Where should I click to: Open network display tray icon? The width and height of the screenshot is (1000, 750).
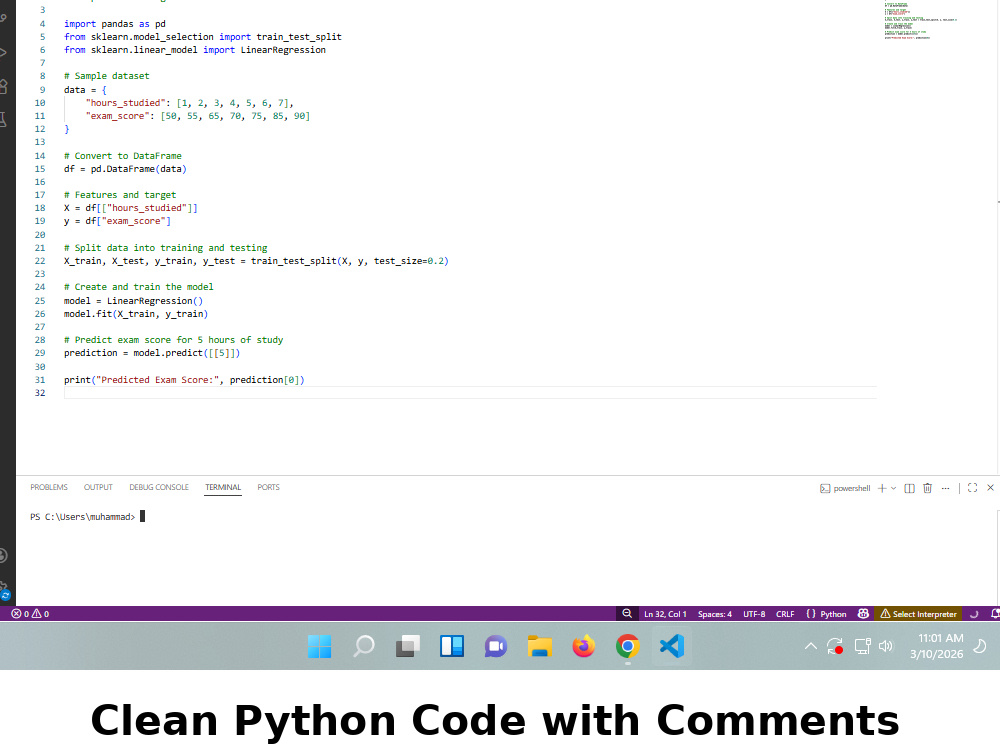pos(862,646)
